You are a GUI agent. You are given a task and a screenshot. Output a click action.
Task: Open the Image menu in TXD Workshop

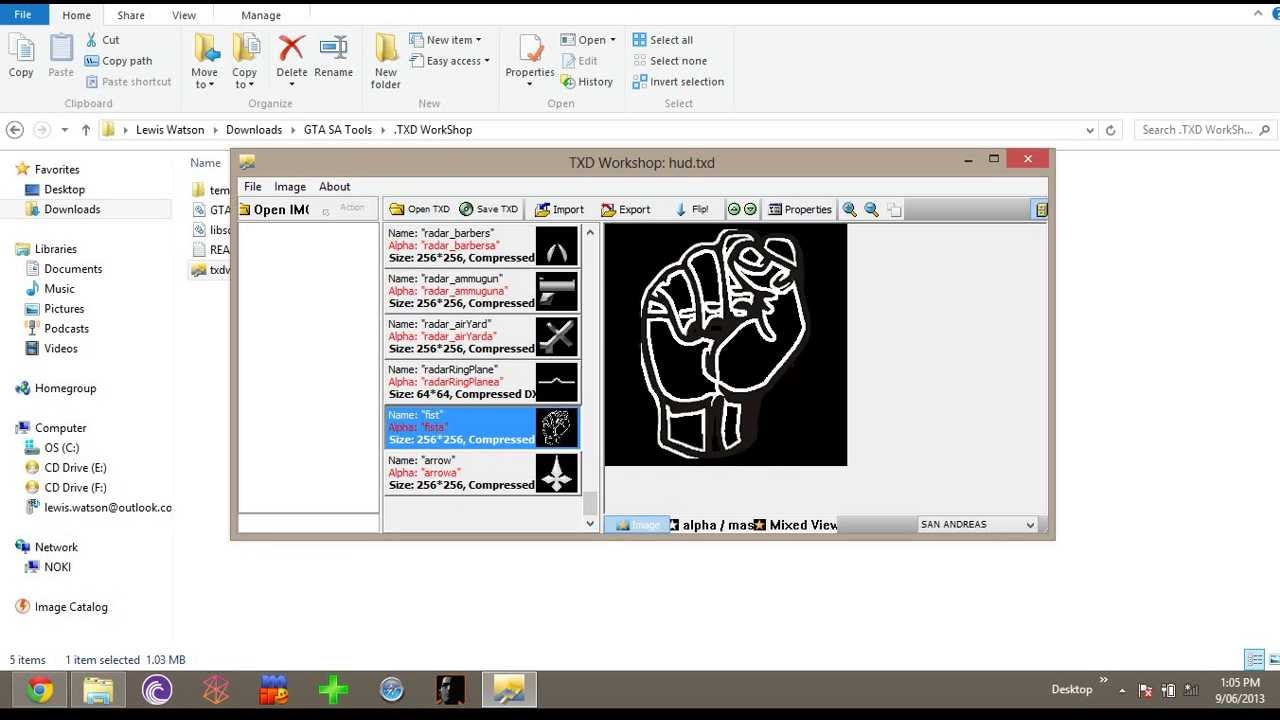tap(289, 186)
